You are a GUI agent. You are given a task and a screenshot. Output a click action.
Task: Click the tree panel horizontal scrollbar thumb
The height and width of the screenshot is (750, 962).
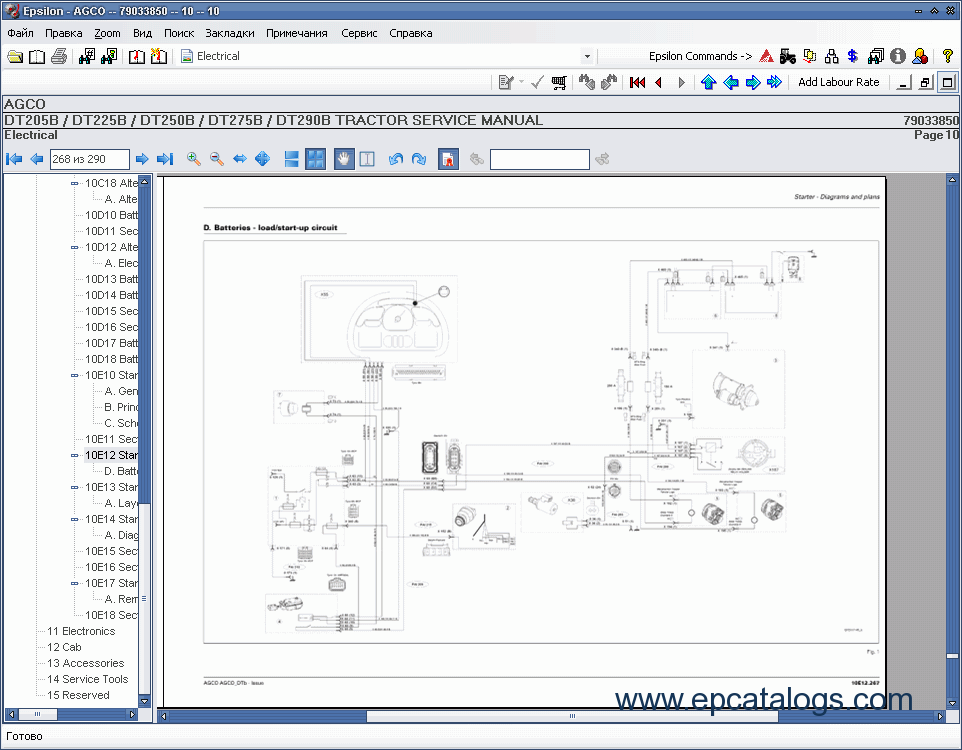pyautogui.click(x=37, y=714)
